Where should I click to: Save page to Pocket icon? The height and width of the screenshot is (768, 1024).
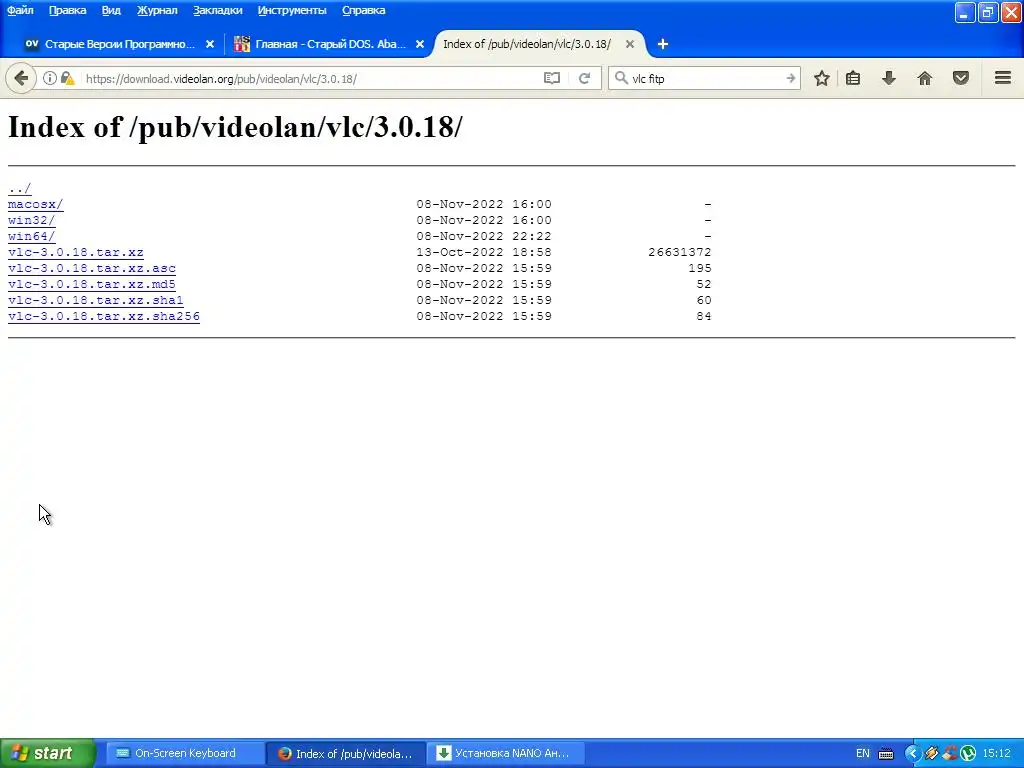(961, 78)
